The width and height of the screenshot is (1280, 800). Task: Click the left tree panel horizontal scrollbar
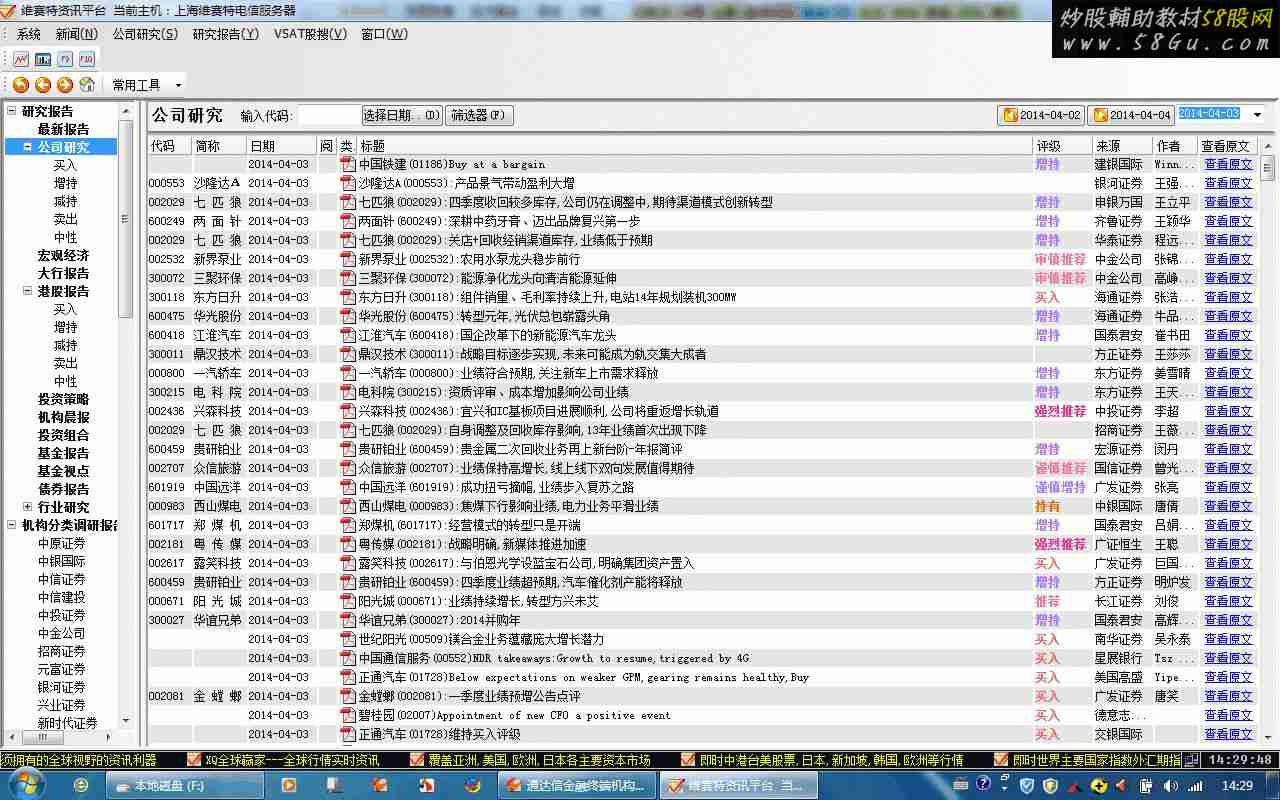(62, 737)
